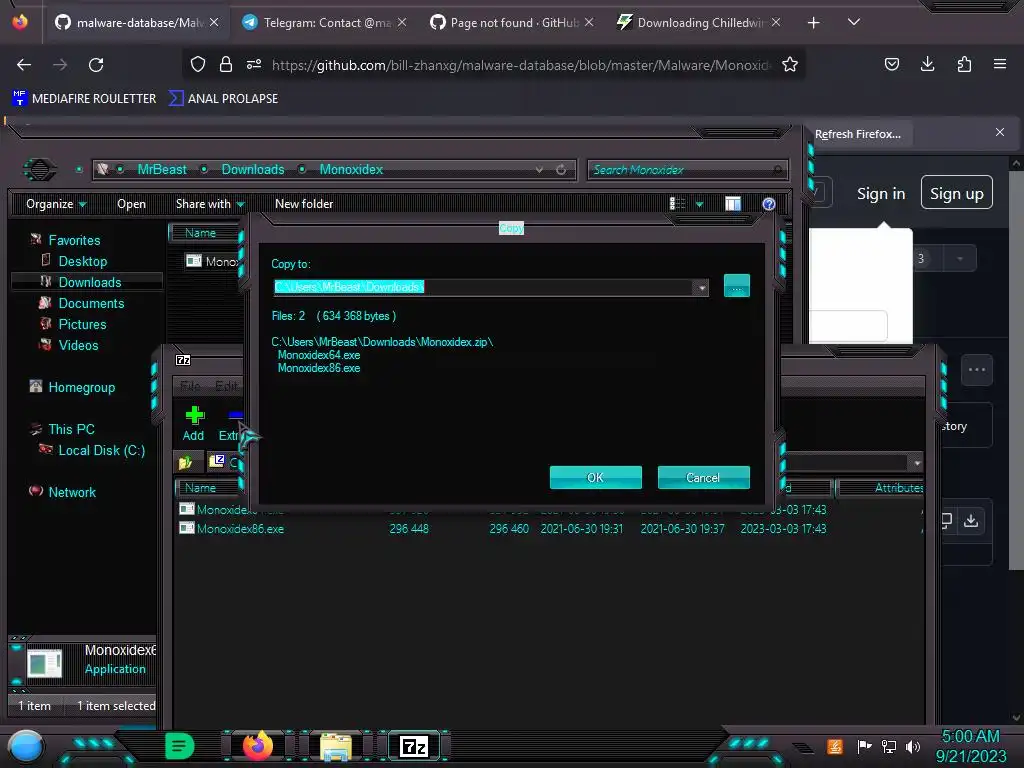Open Videos in navigation pane
The height and width of the screenshot is (768, 1024).
(78, 345)
